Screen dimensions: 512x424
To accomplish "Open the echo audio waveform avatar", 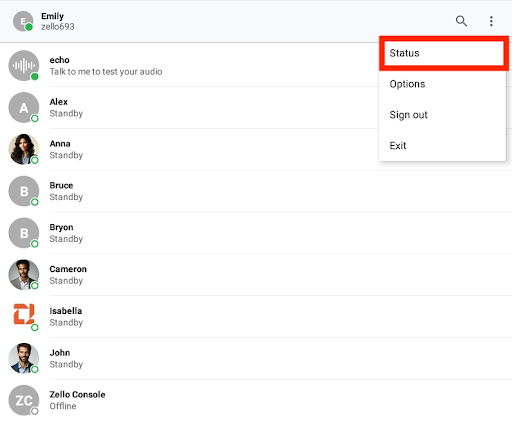I will click(24, 66).
